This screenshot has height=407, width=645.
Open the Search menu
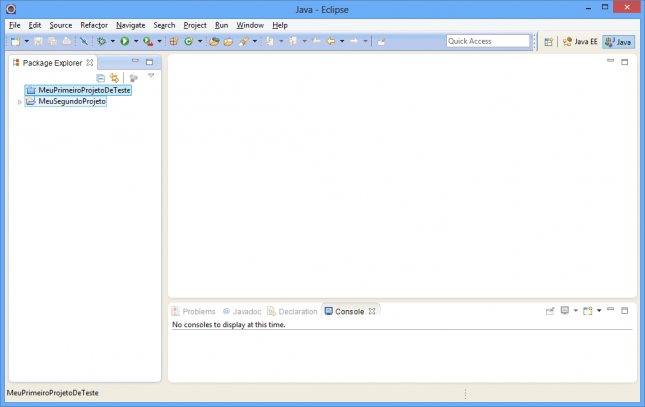164,25
